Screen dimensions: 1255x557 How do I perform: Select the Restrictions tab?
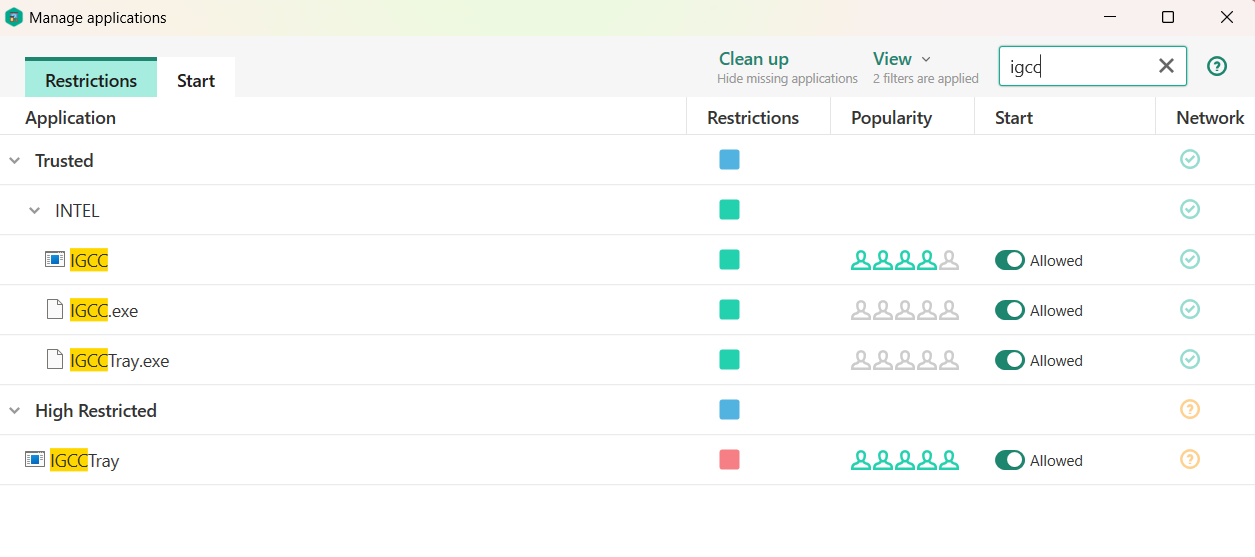91,81
